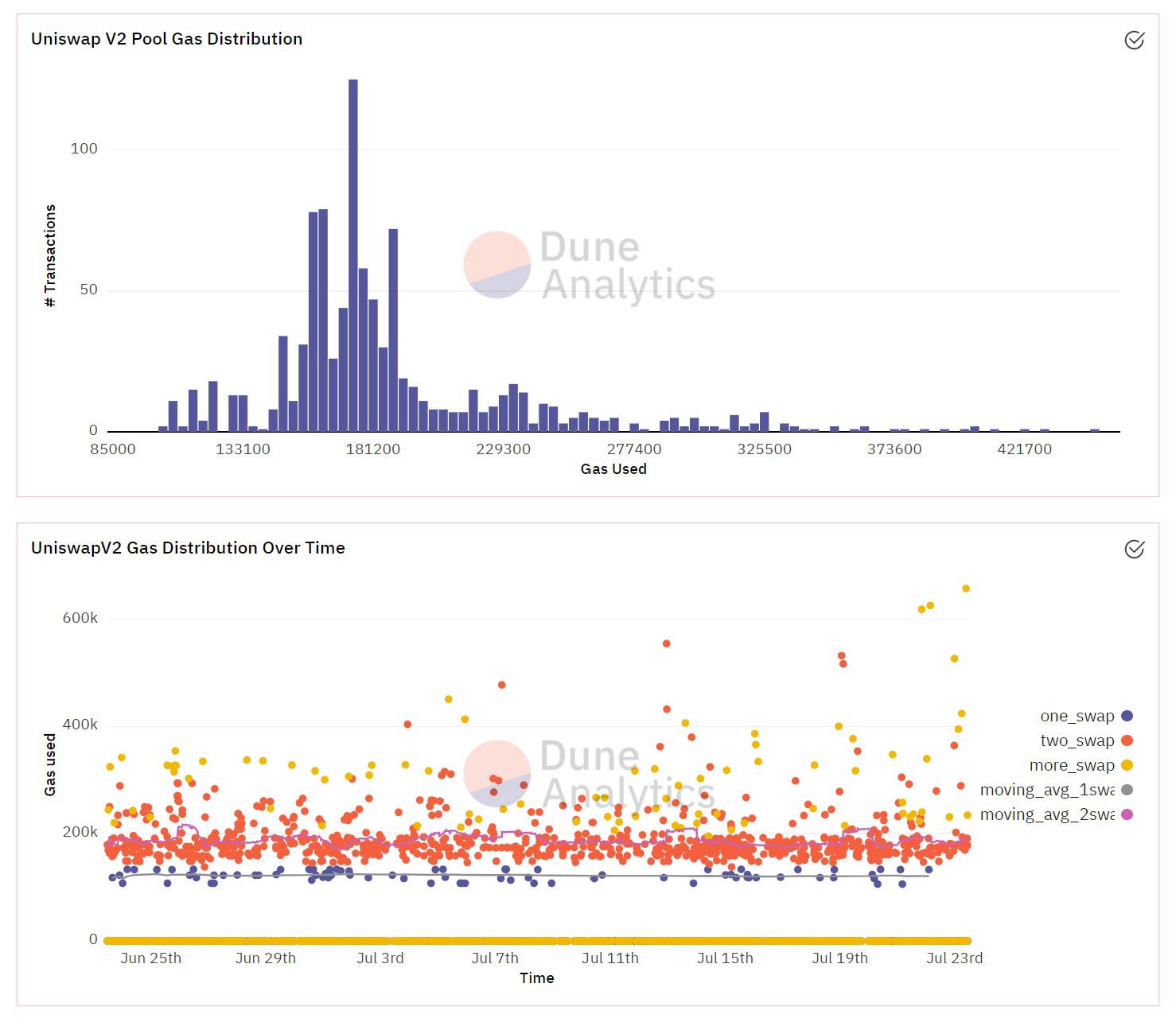Screen dimensions: 1176x1026
Task: Click the Jul 7th time axis label
Action: pyautogui.click(x=495, y=958)
